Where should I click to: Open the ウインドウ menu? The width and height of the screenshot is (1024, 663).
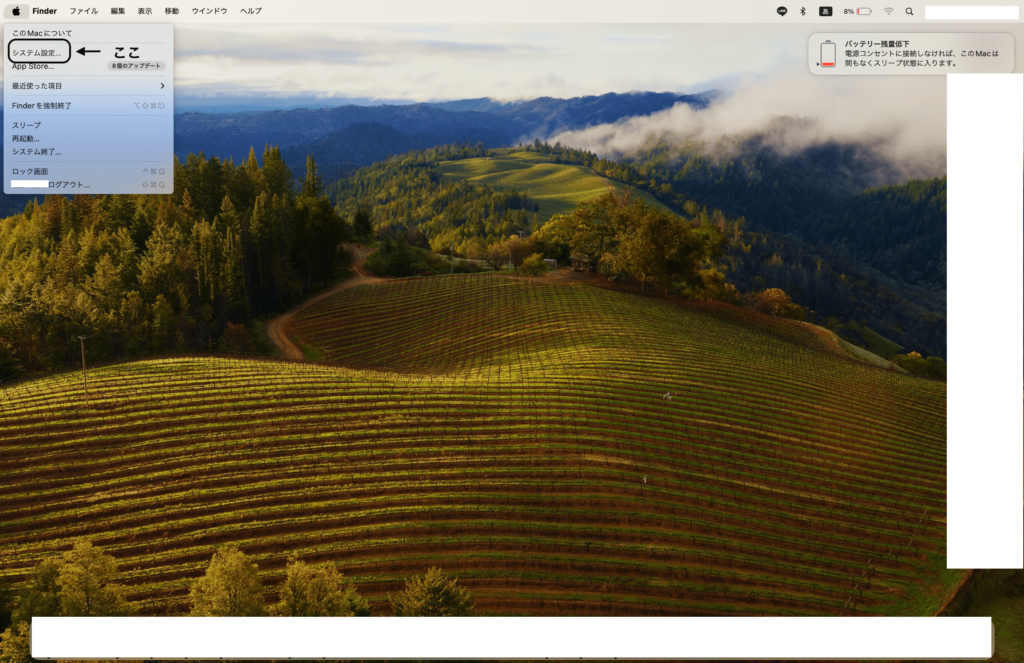pyautogui.click(x=209, y=11)
